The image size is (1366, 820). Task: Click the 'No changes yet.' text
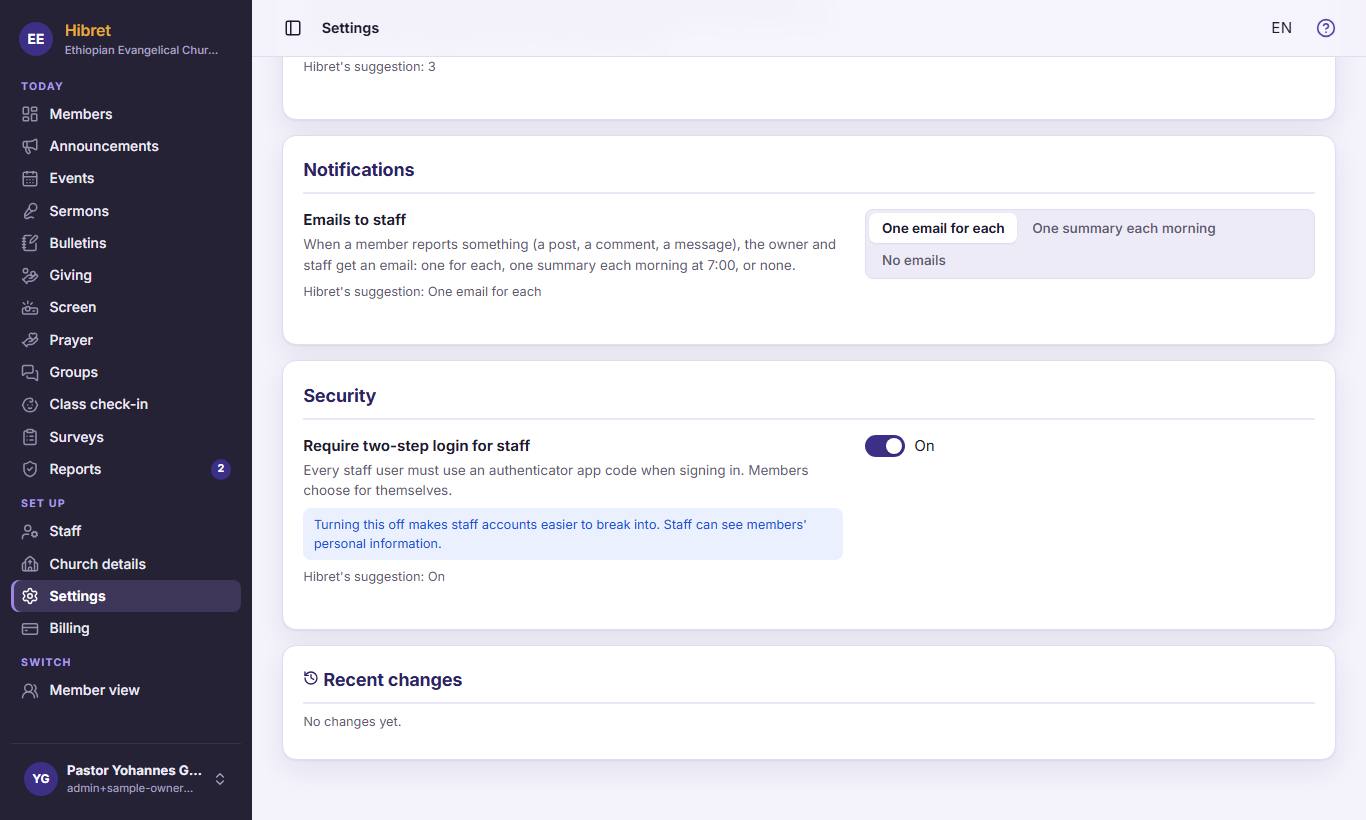pos(352,721)
